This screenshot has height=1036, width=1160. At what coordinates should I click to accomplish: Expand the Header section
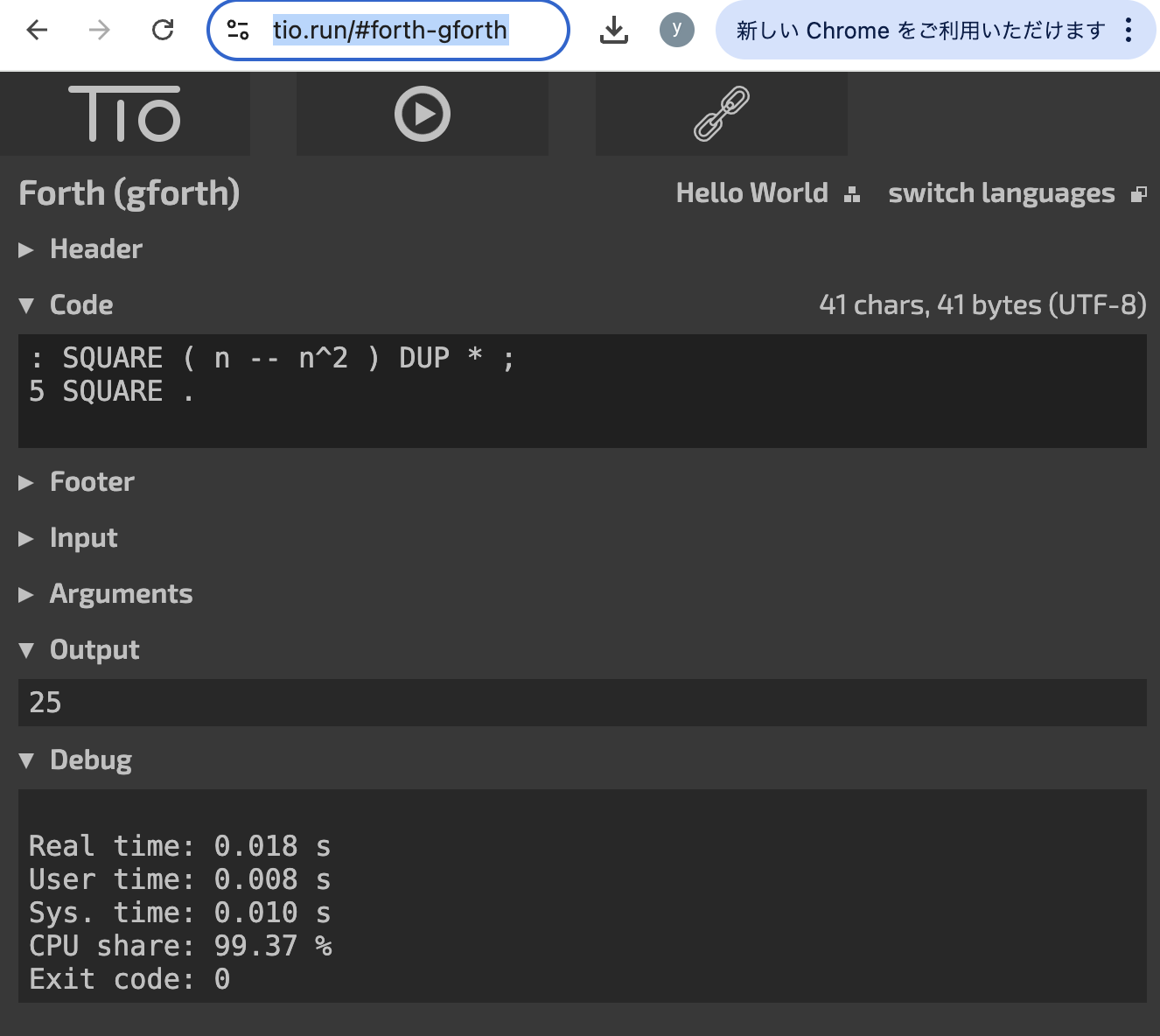coord(95,249)
